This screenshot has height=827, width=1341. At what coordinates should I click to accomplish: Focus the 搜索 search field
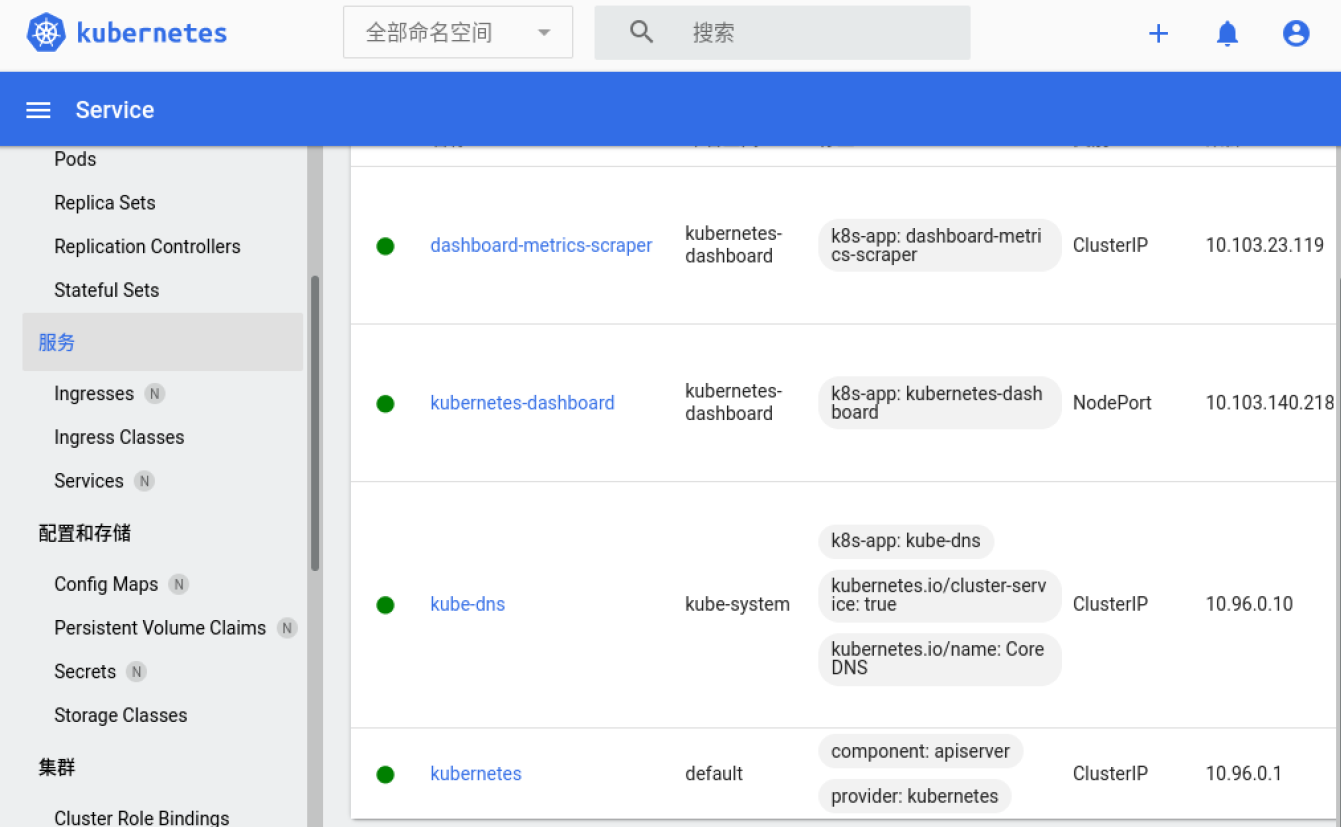782,32
